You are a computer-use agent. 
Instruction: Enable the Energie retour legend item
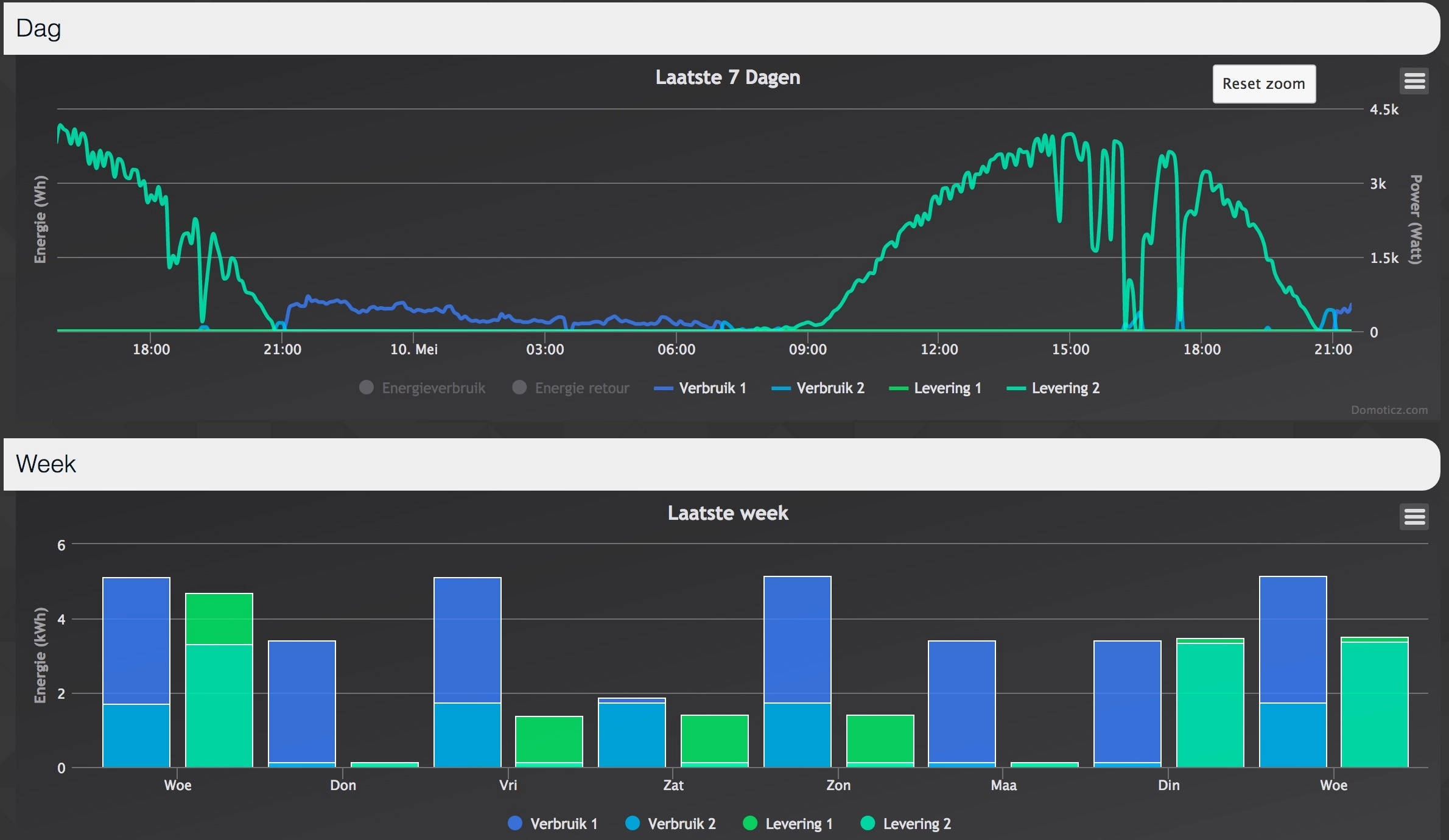coord(581,388)
